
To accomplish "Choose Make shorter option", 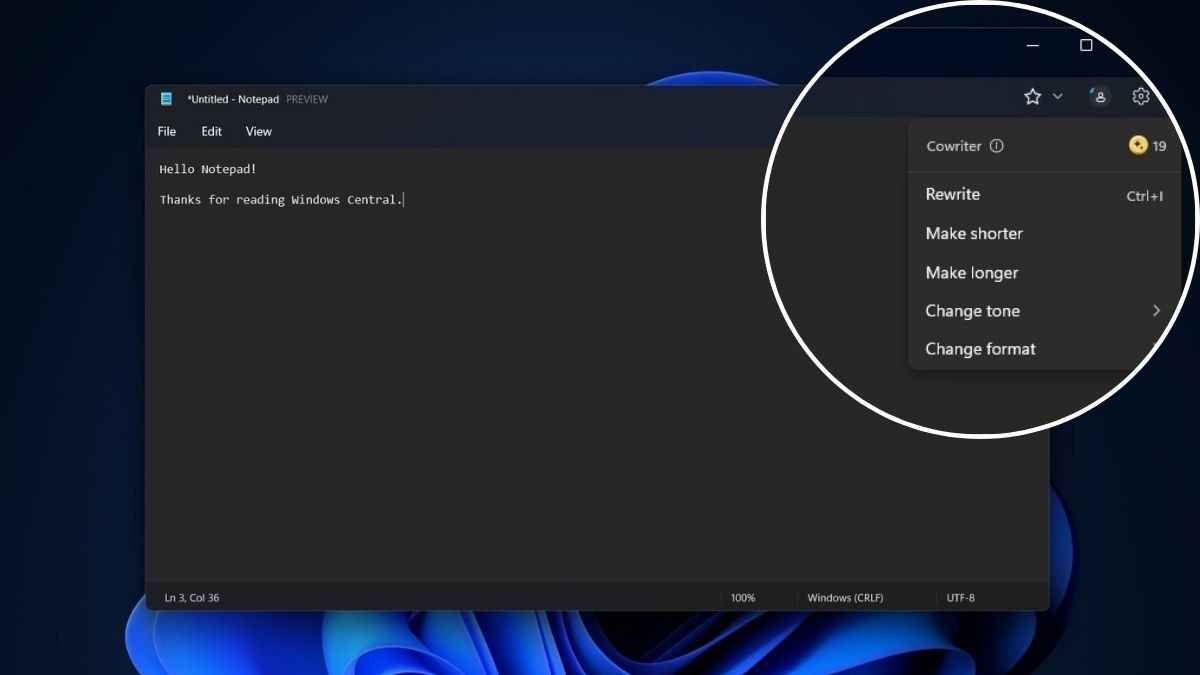I will [x=974, y=234].
